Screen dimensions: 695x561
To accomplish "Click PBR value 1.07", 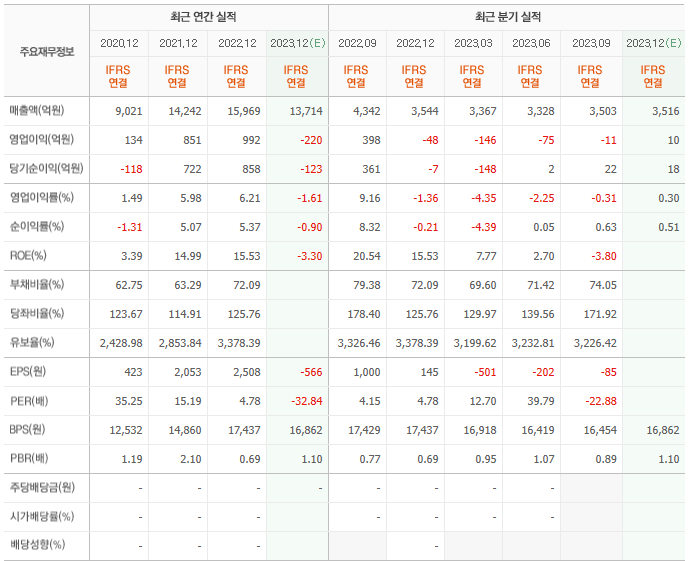I will (543, 459).
